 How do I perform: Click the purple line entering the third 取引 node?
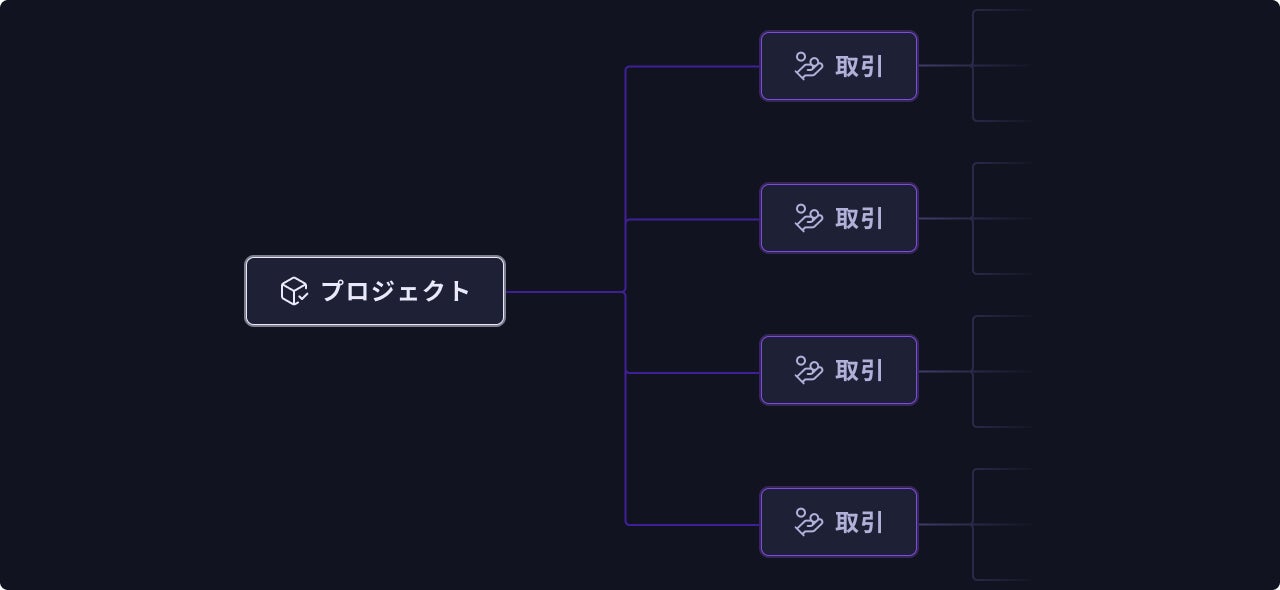(x=692, y=373)
